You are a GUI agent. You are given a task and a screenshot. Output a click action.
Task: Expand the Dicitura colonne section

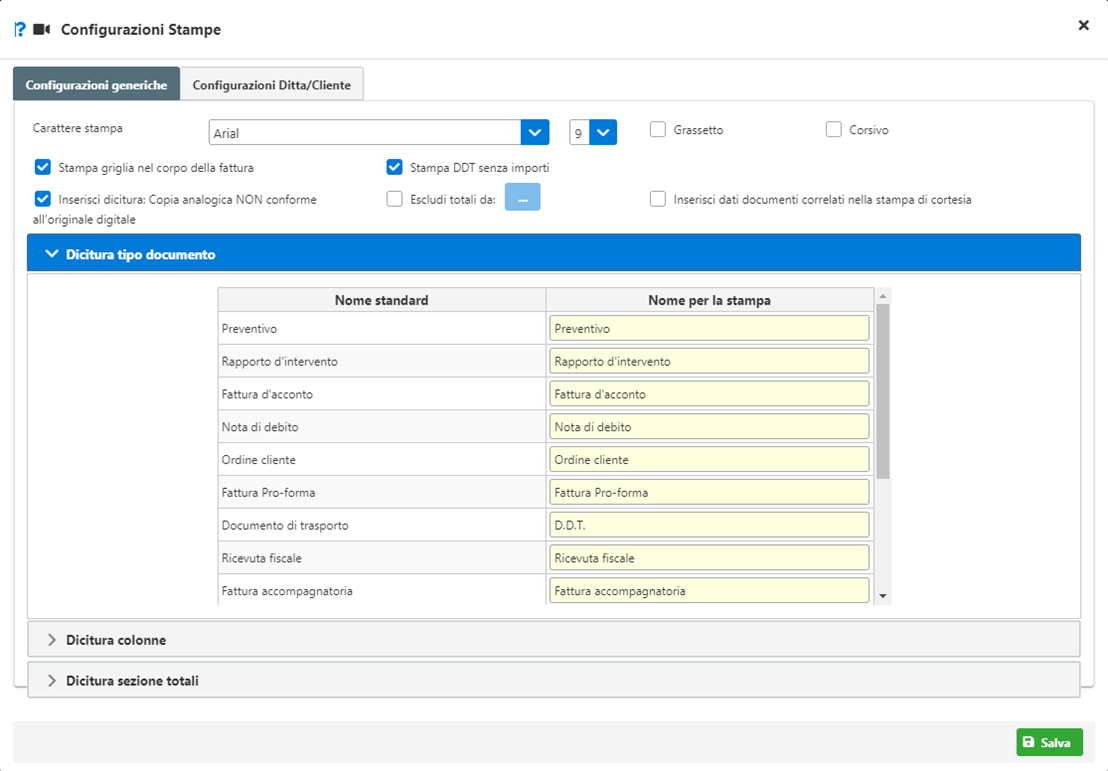click(553, 640)
